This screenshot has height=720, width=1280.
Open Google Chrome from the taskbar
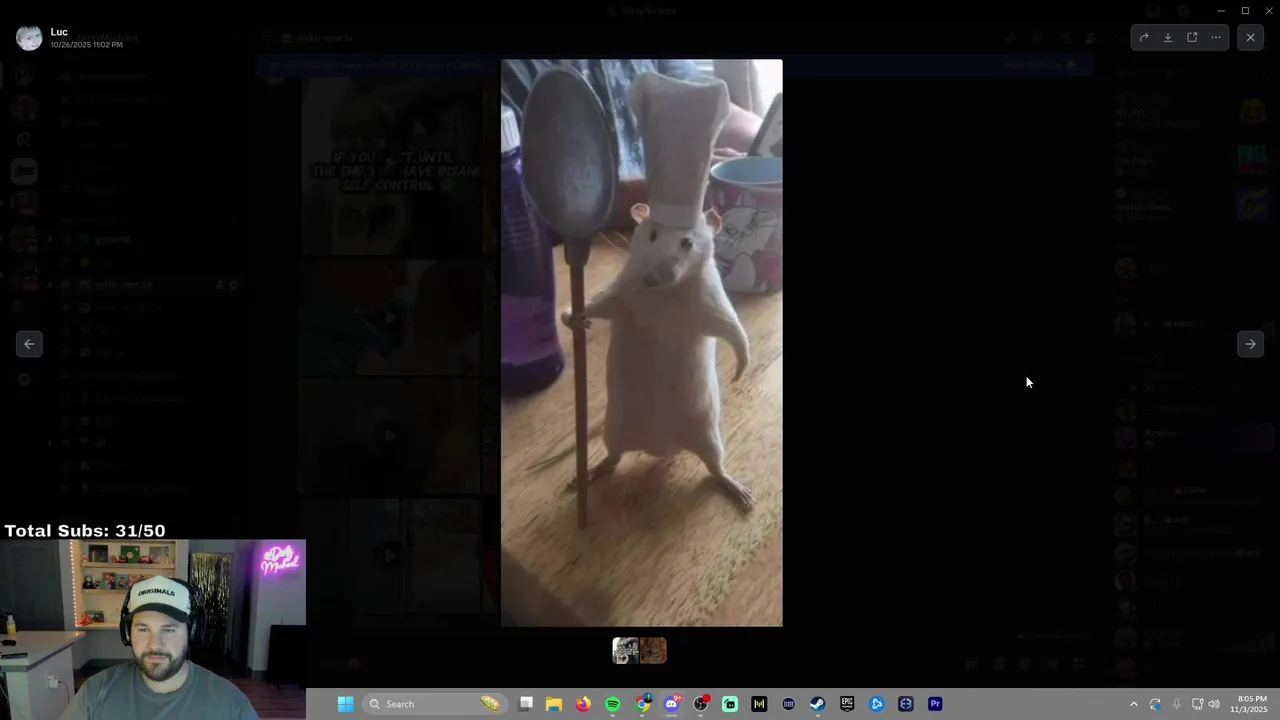pyautogui.click(x=642, y=704)
